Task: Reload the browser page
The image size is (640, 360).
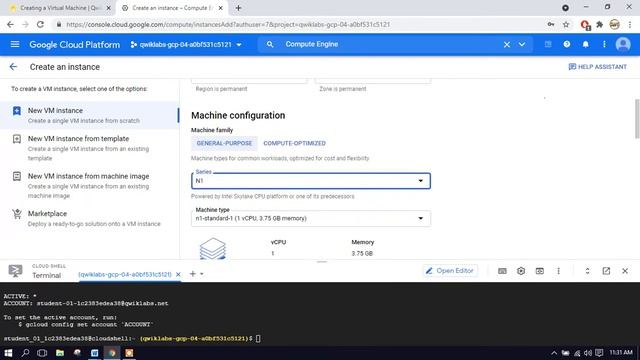Action: (40, 24)
